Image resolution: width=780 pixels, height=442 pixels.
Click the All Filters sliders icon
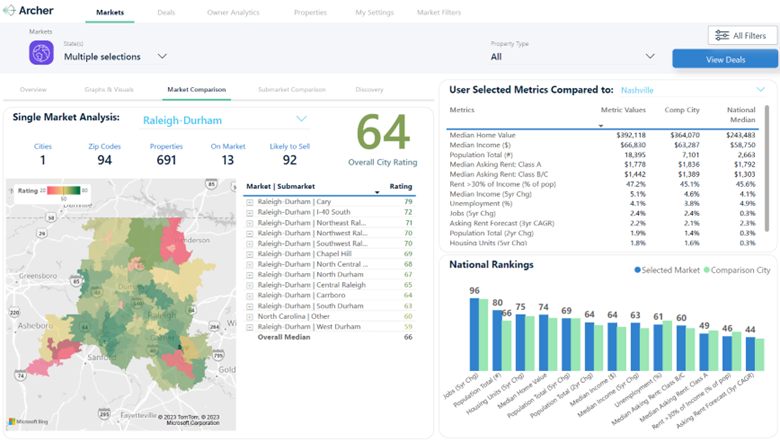point(722,35)
